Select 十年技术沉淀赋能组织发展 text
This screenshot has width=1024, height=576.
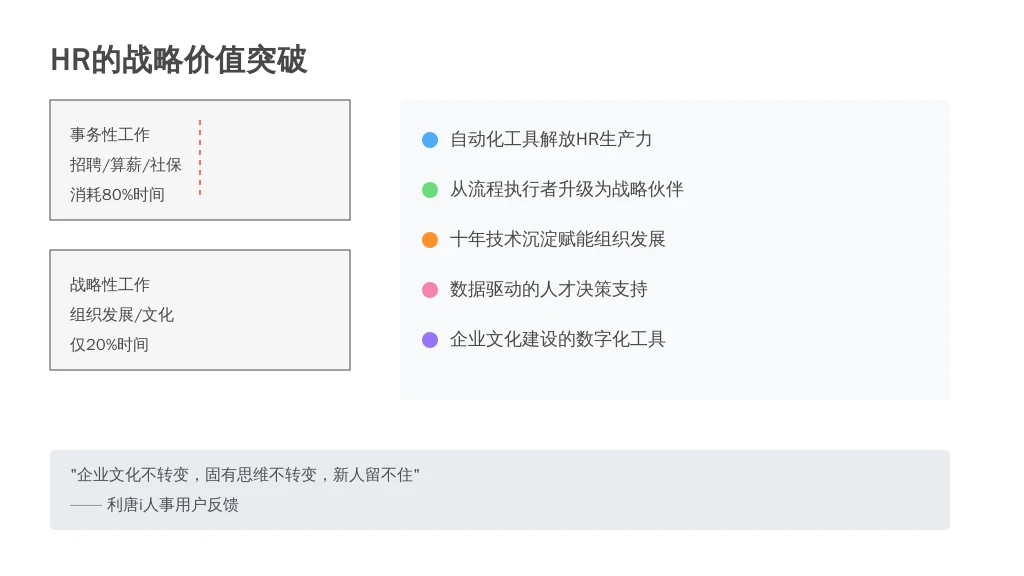click(x=557, y=239)
